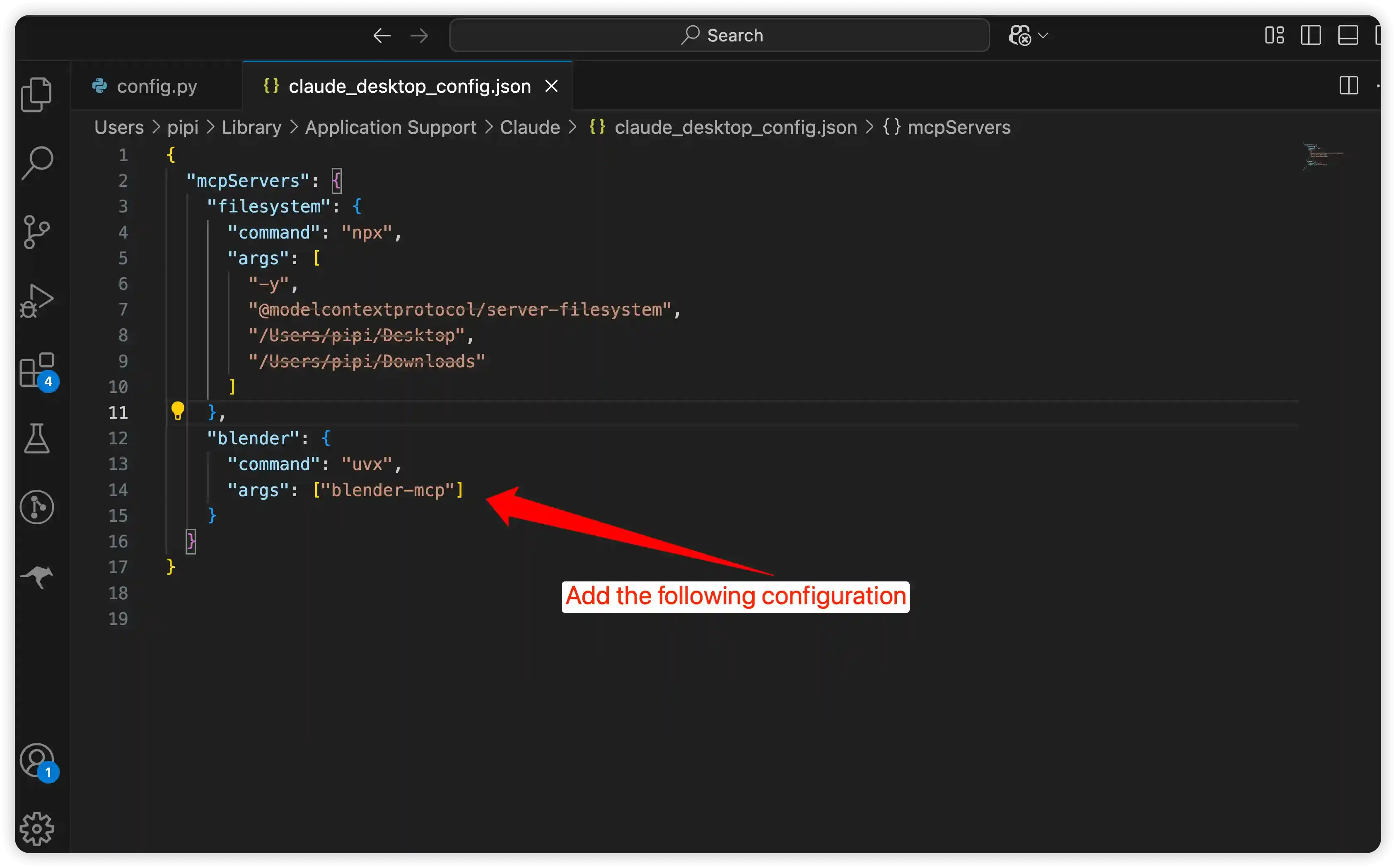Image resolution: width=1396 pixels, height=868 pixels.
Task: Open the Run and Debug view
Action: [37, 301]
